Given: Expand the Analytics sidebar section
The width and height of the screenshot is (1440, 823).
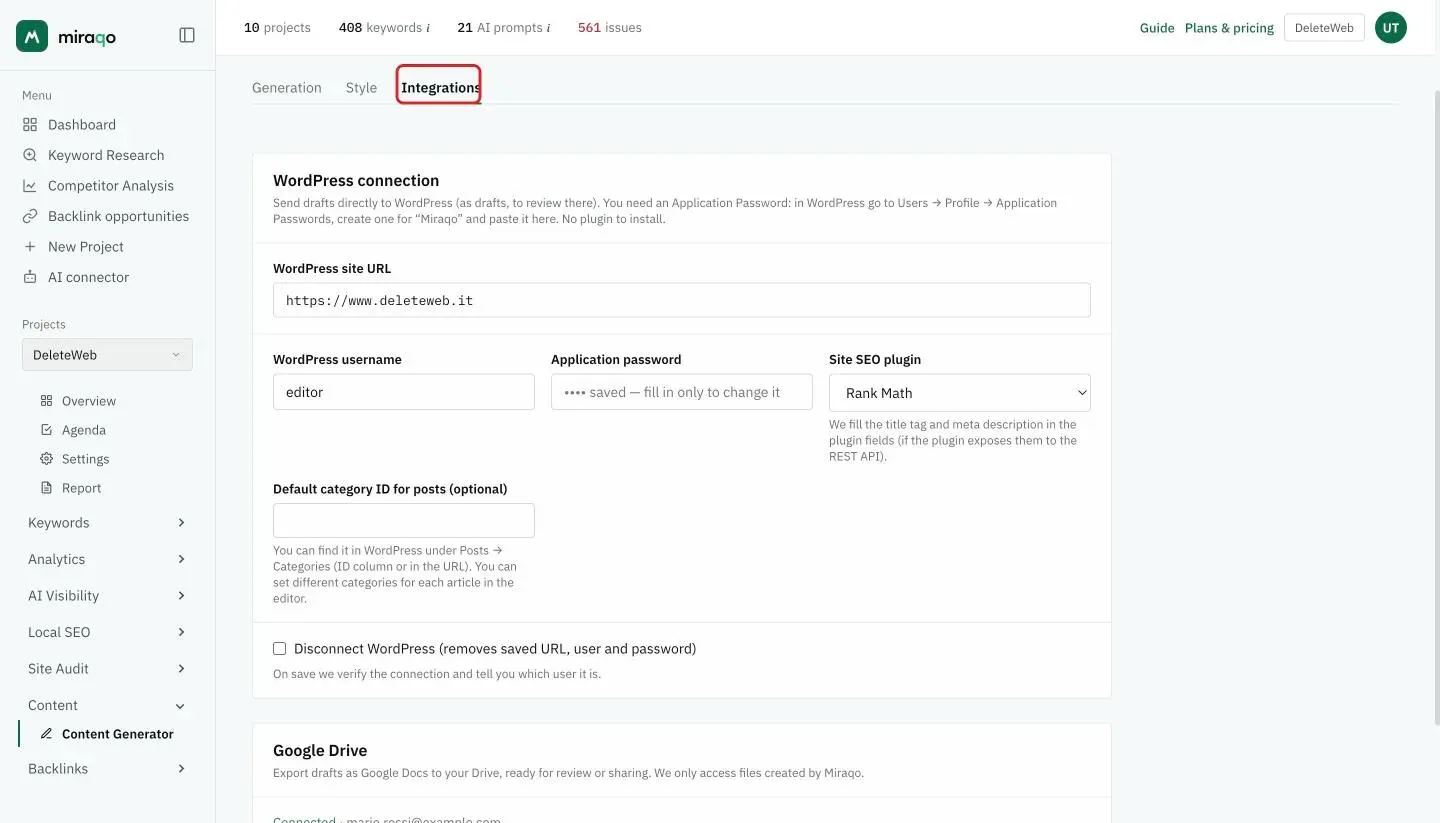Looking at the screenshot, I should 107,559.
